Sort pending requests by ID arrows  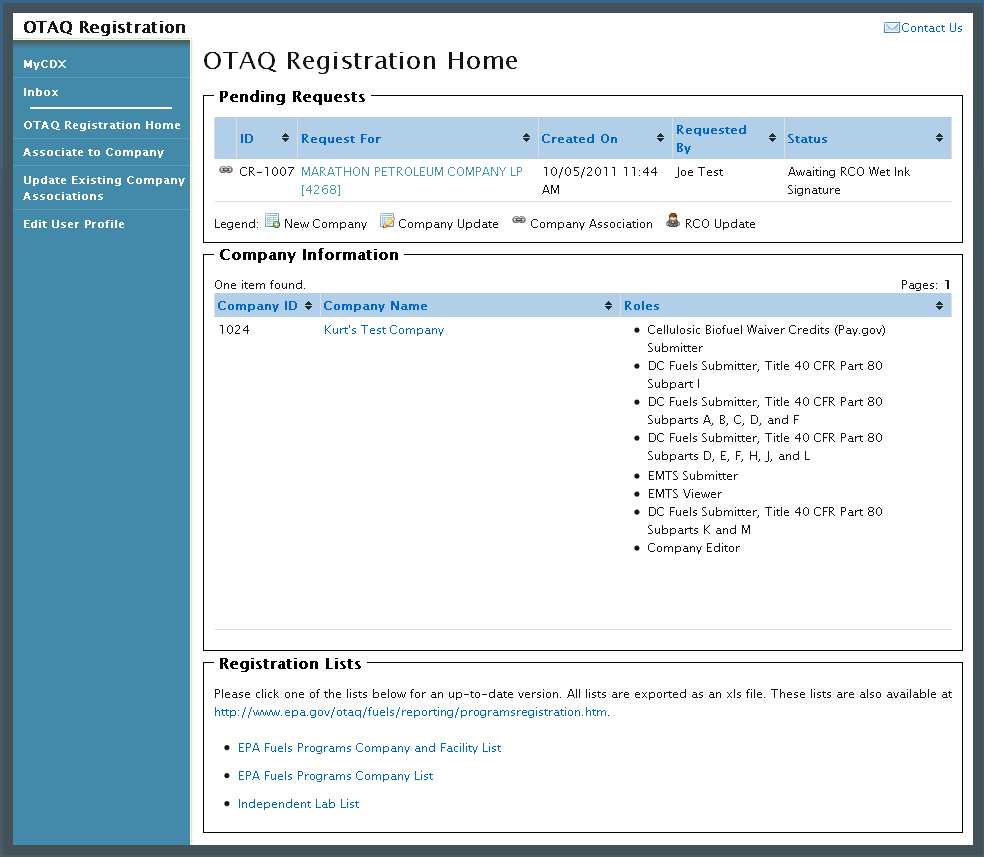click(286, 137)
